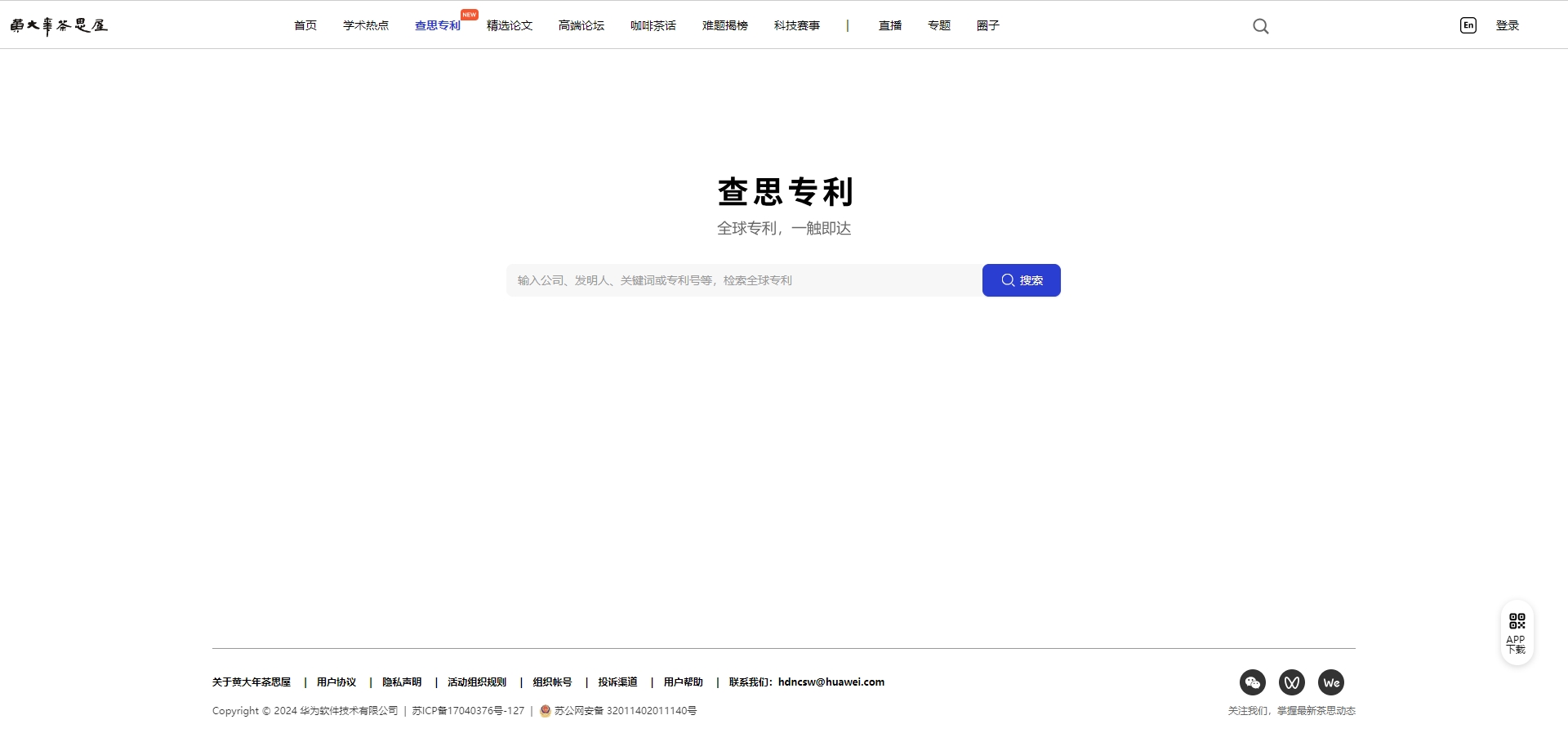Open the WeChat icon in the footer

pyautogui.click(x=1253, y=682)
